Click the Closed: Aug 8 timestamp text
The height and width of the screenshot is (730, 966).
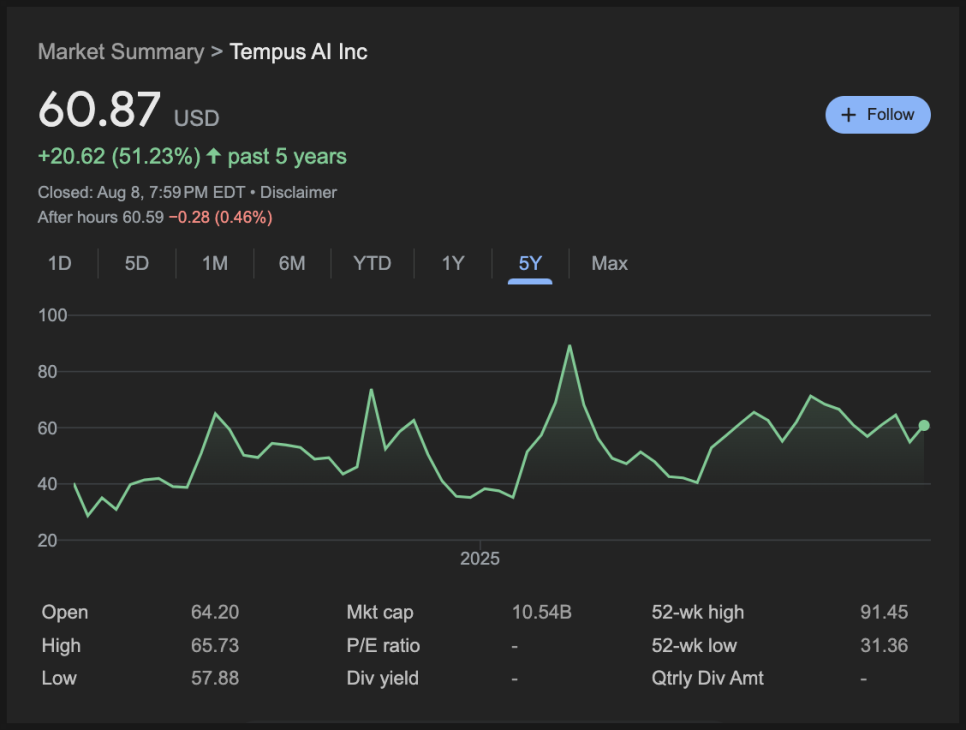coord(141,192)
